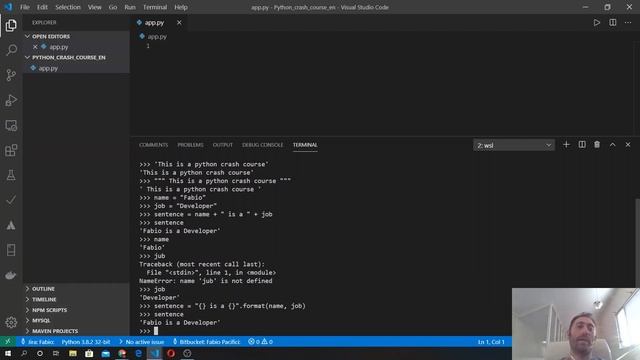Open Windows taskbar search

[24, 353]
